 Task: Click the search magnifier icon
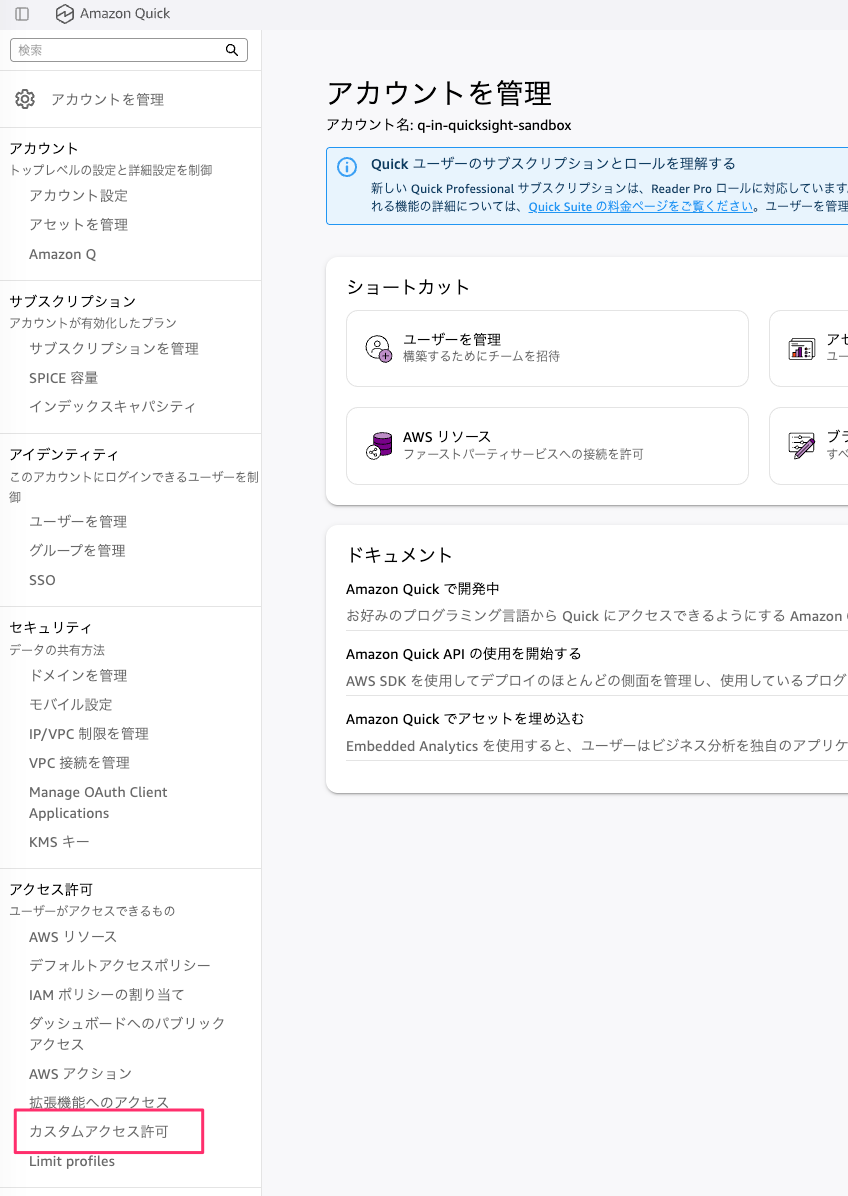pyautogui.click(x=232, y=50)
